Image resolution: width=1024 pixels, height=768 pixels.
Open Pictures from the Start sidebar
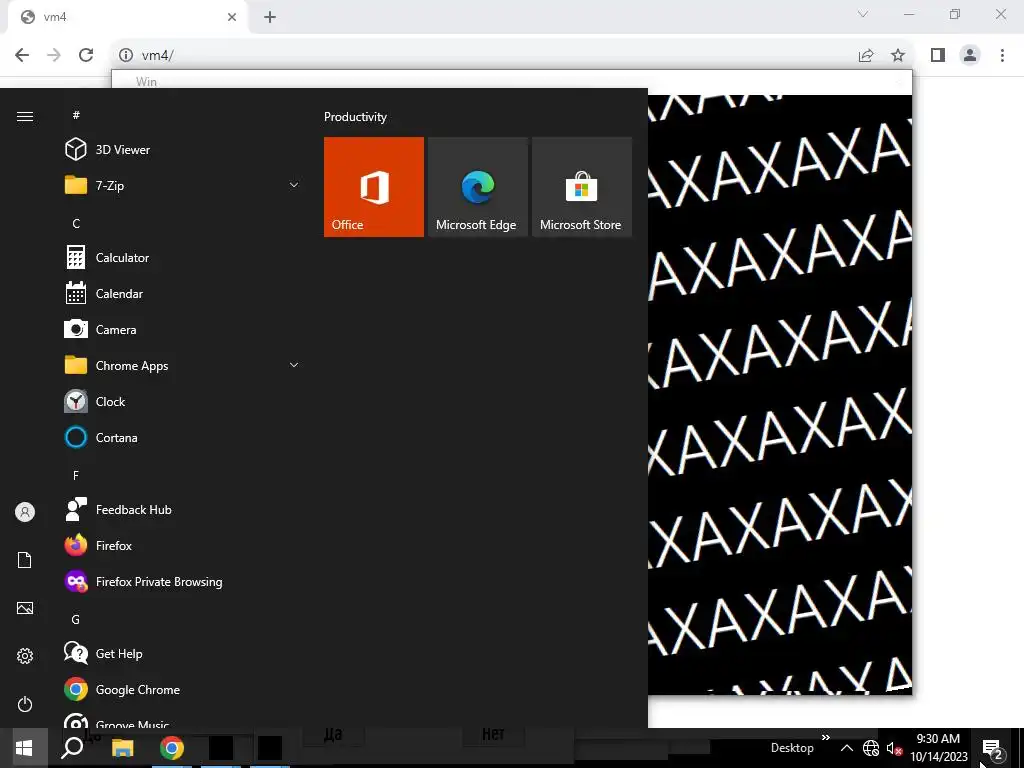click(25, 608)
